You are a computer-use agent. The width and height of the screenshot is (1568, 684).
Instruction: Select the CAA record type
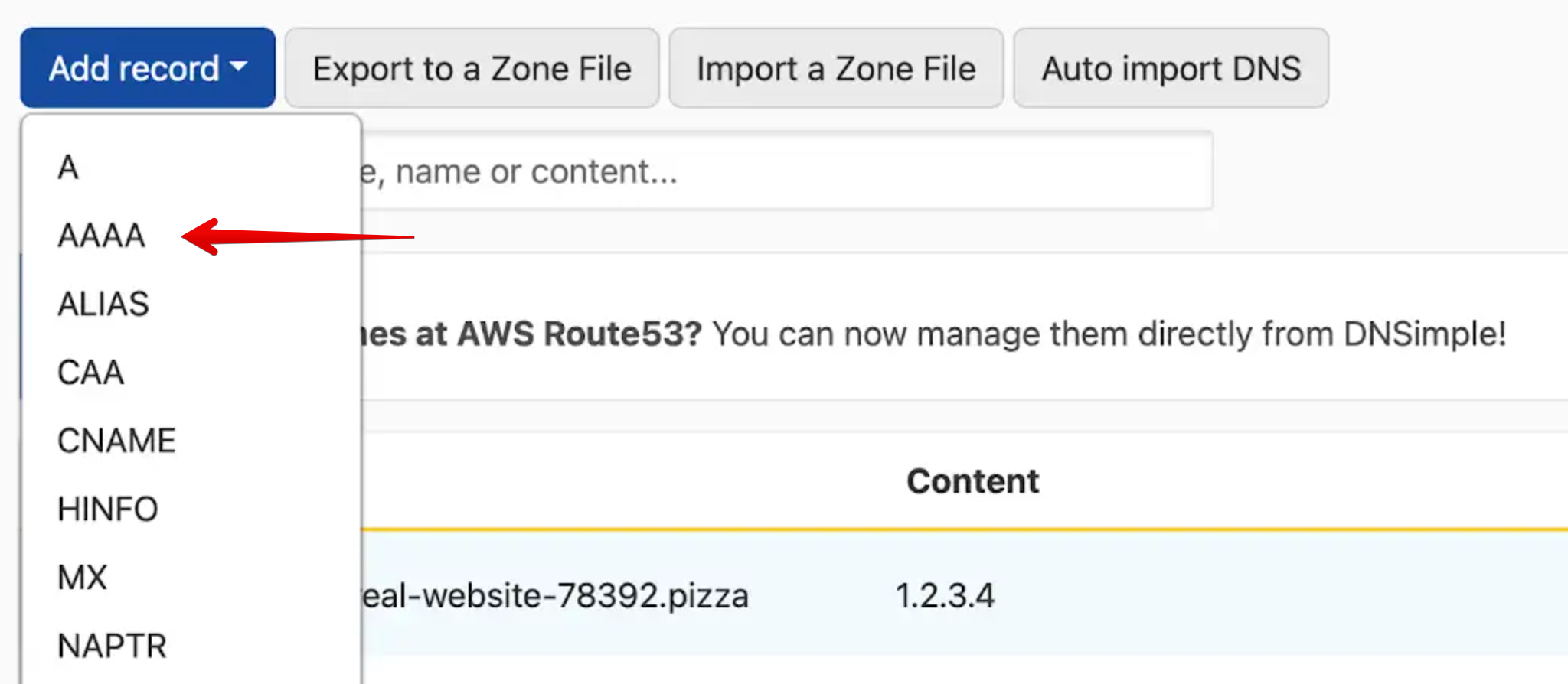point(90,373)
